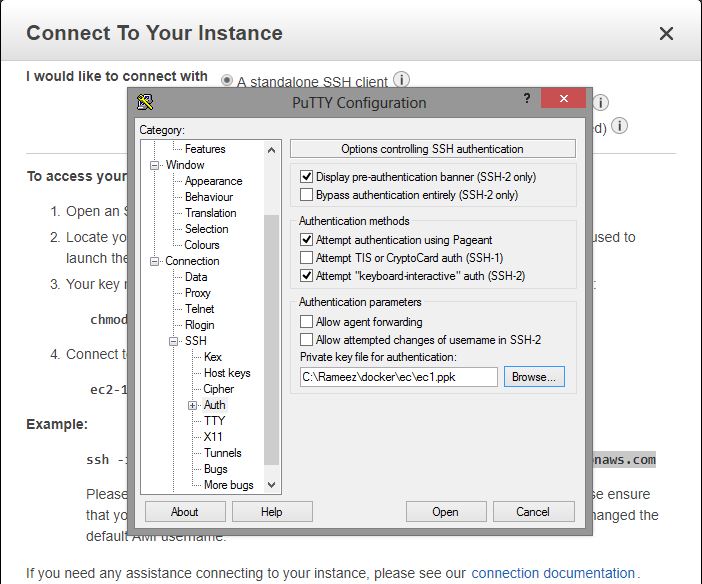Select Kex under SSH
This screenshot has width=702, height=584.
213,357
